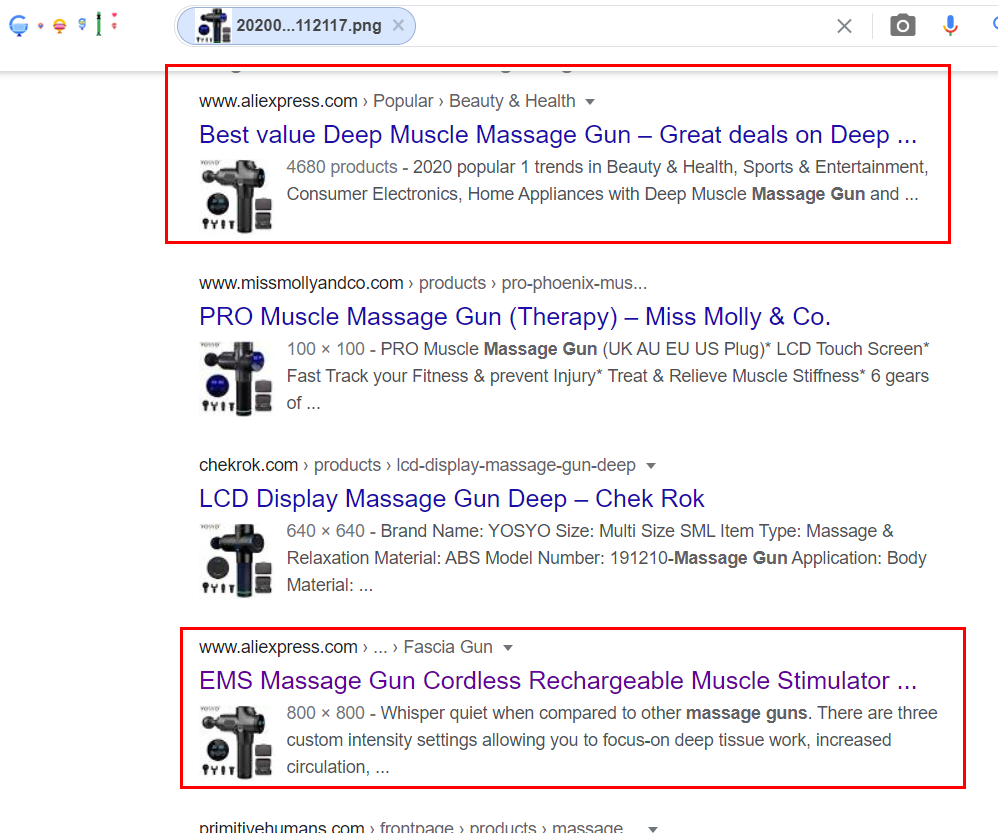Click the uploaded image chip thumbnail
Screen dimensions: 998x833
[x=213, y=26]
